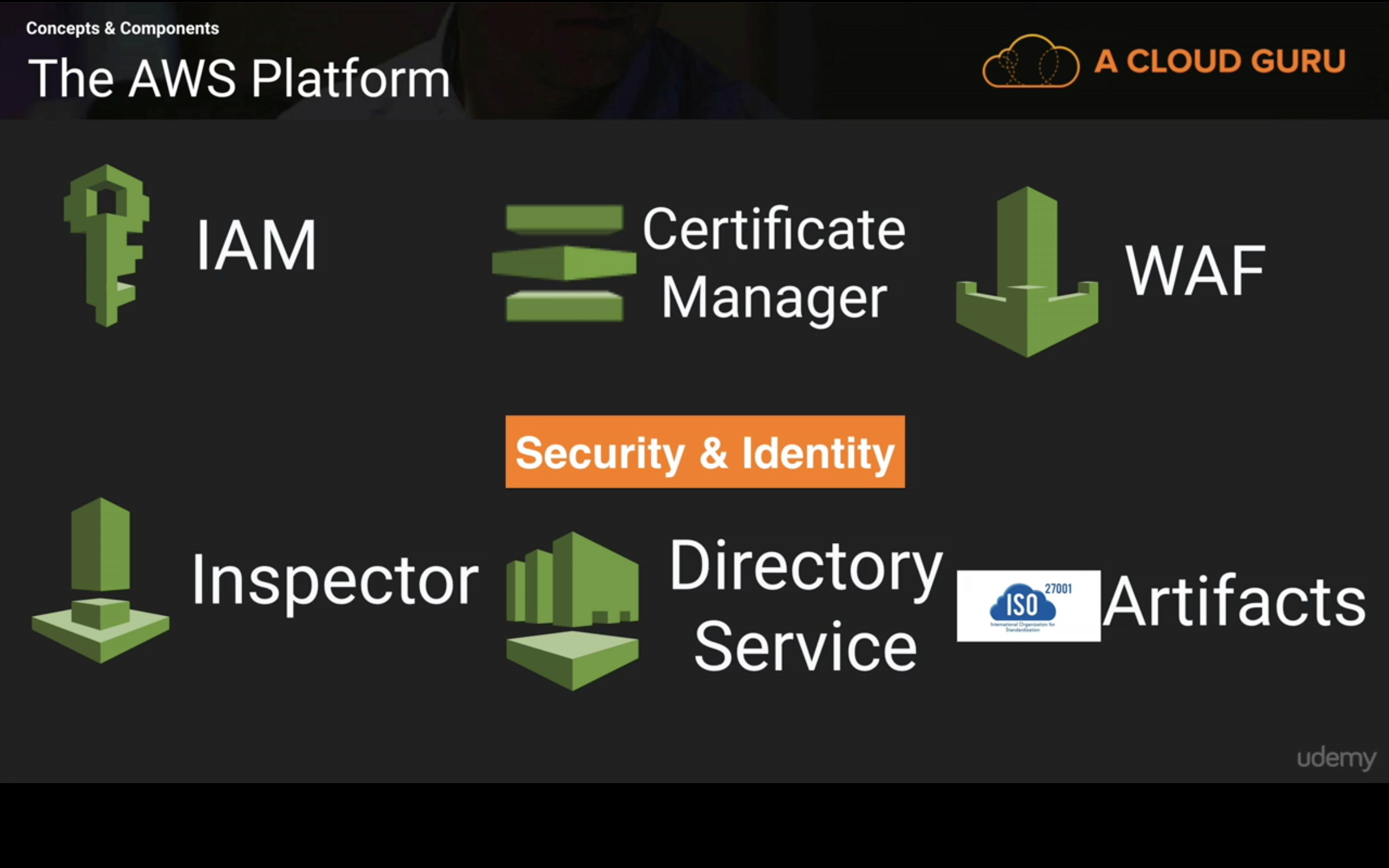Click the IAM key icon
Viewport: 1389px width, 868px height.
tap(107, 246)
